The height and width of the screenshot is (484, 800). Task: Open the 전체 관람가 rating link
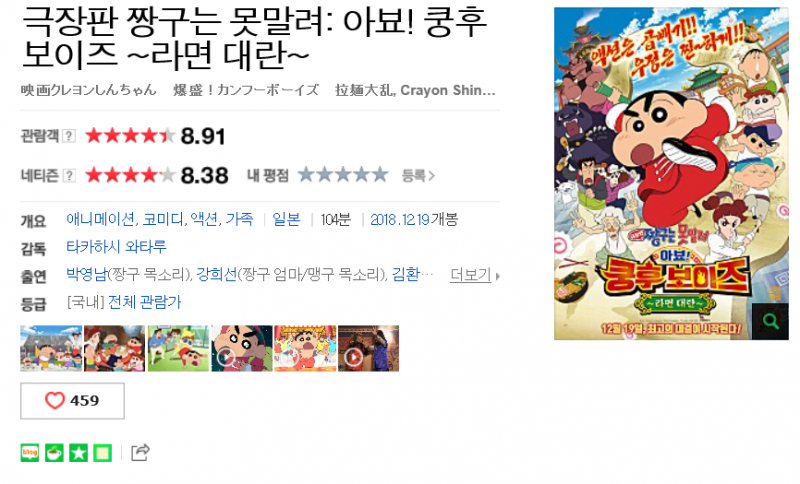(x=144, y=302)
